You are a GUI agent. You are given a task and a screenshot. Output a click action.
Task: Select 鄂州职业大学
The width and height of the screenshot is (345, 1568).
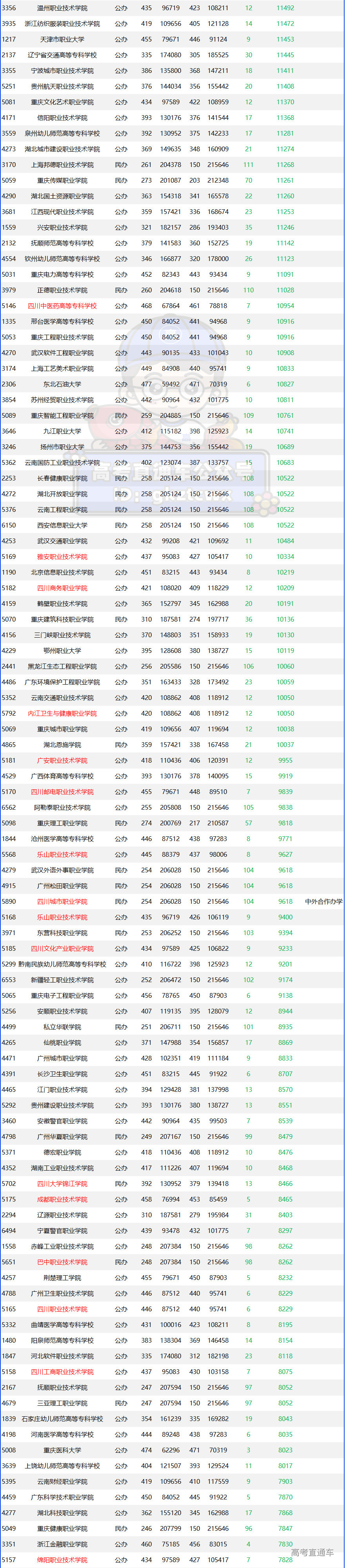tap(62, 651)
